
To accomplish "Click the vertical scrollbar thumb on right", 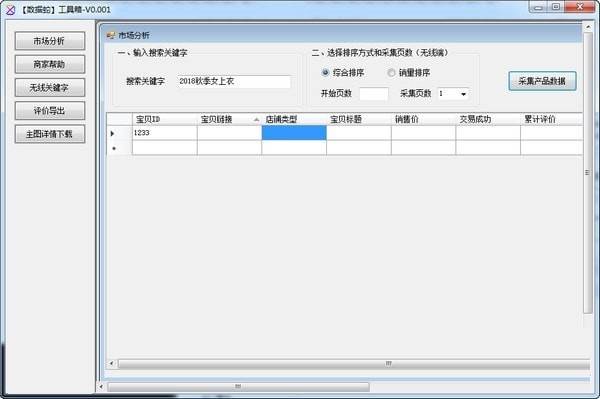I will click(x=587, y=173).
